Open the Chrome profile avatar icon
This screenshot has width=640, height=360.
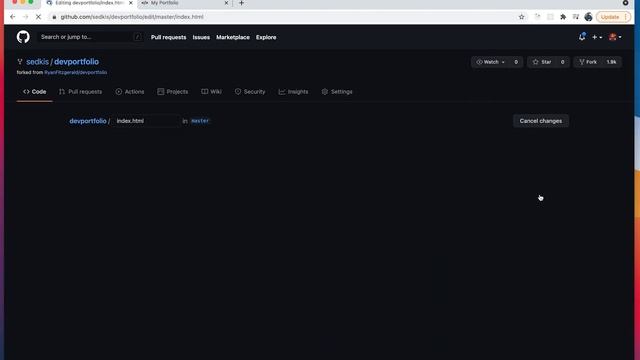(588, 17)
